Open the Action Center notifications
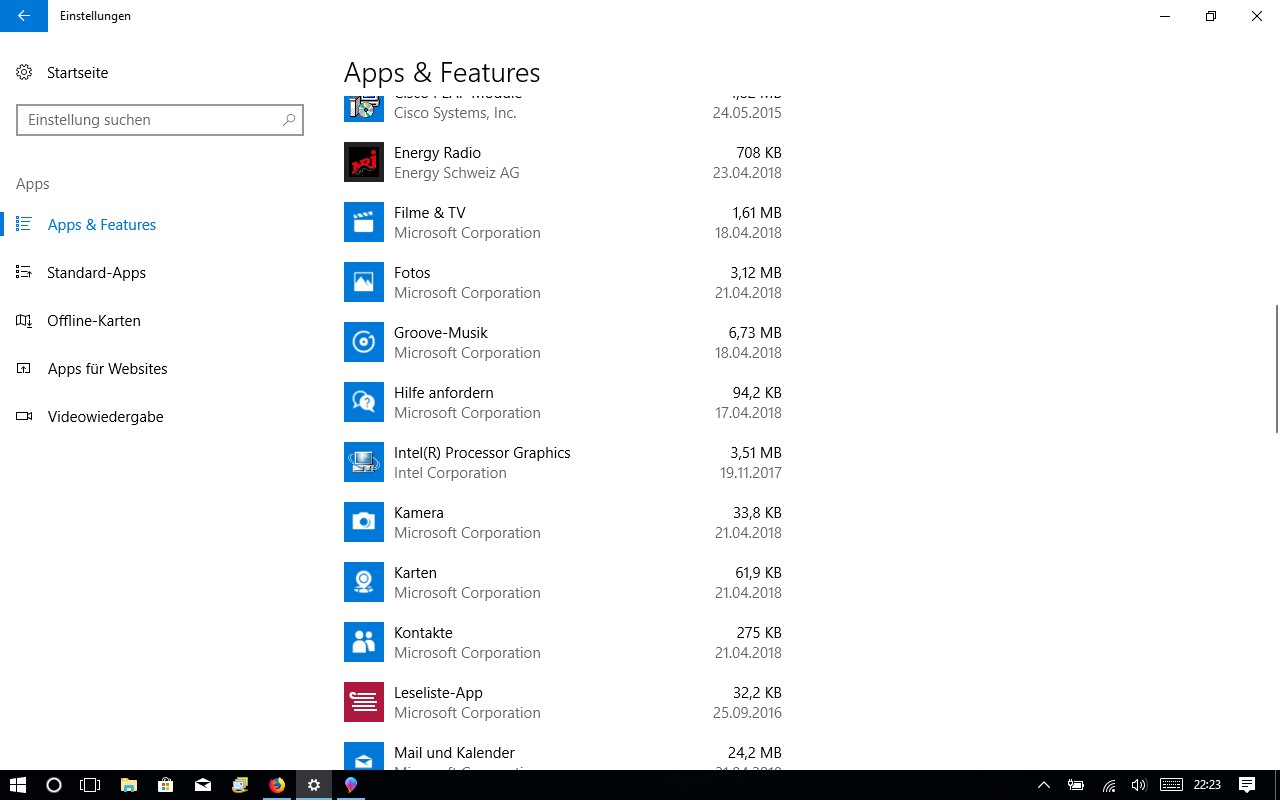The width and height of the screenshot is (1280, 800). pos(1247,785)
